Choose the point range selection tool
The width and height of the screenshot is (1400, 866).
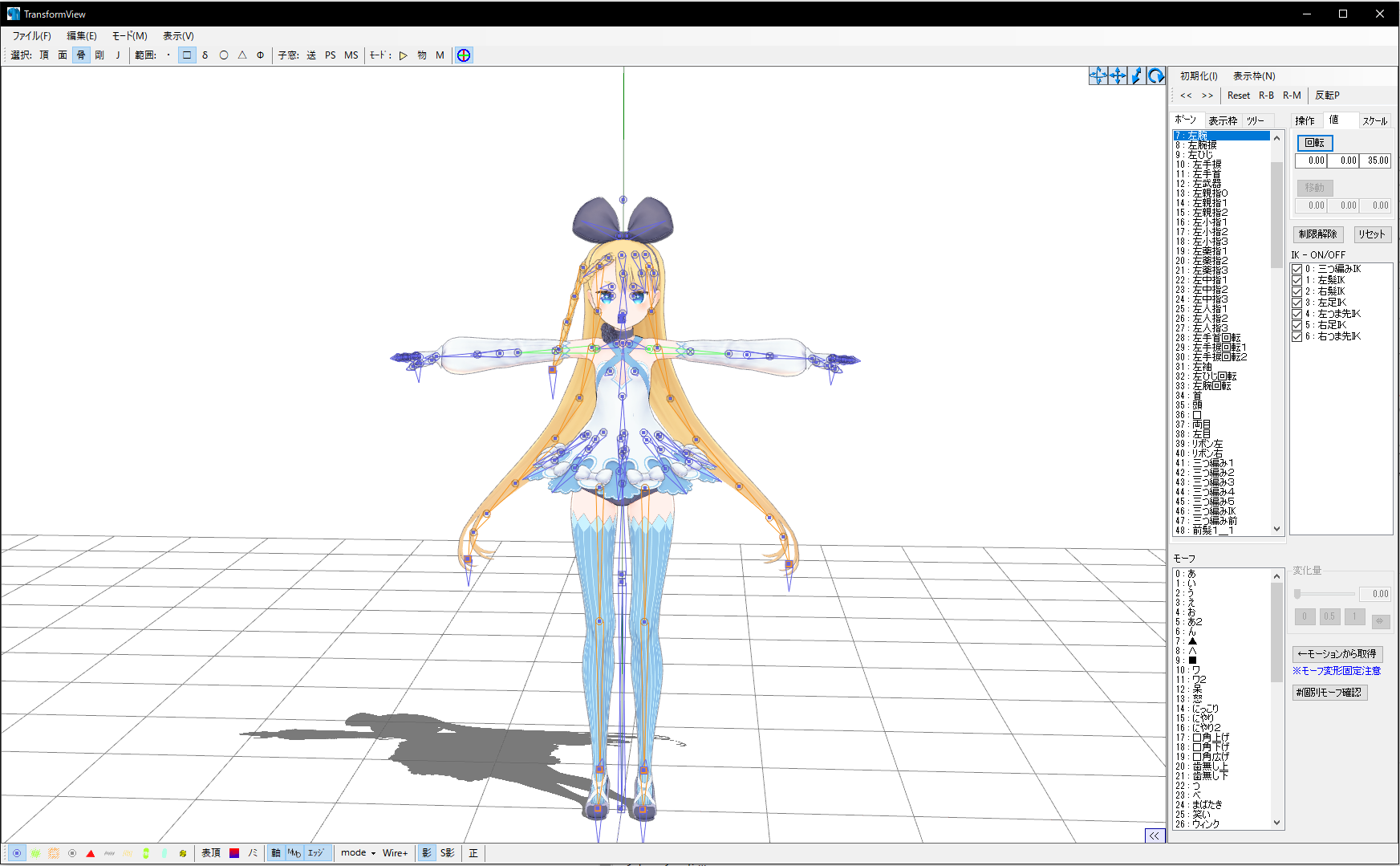point(168,55)
